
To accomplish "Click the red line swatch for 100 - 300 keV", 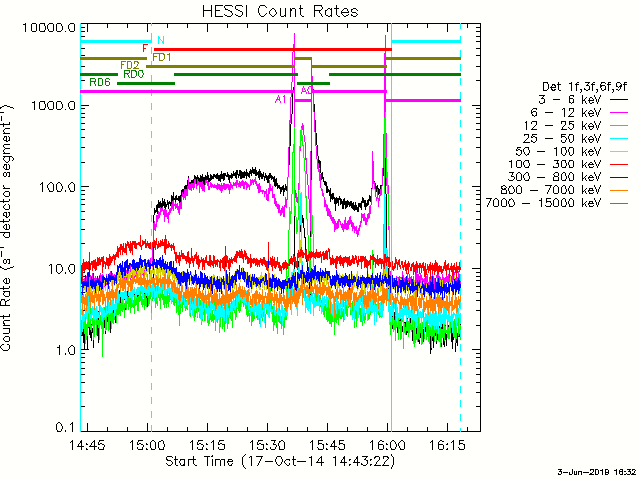I will click(619, 164).
